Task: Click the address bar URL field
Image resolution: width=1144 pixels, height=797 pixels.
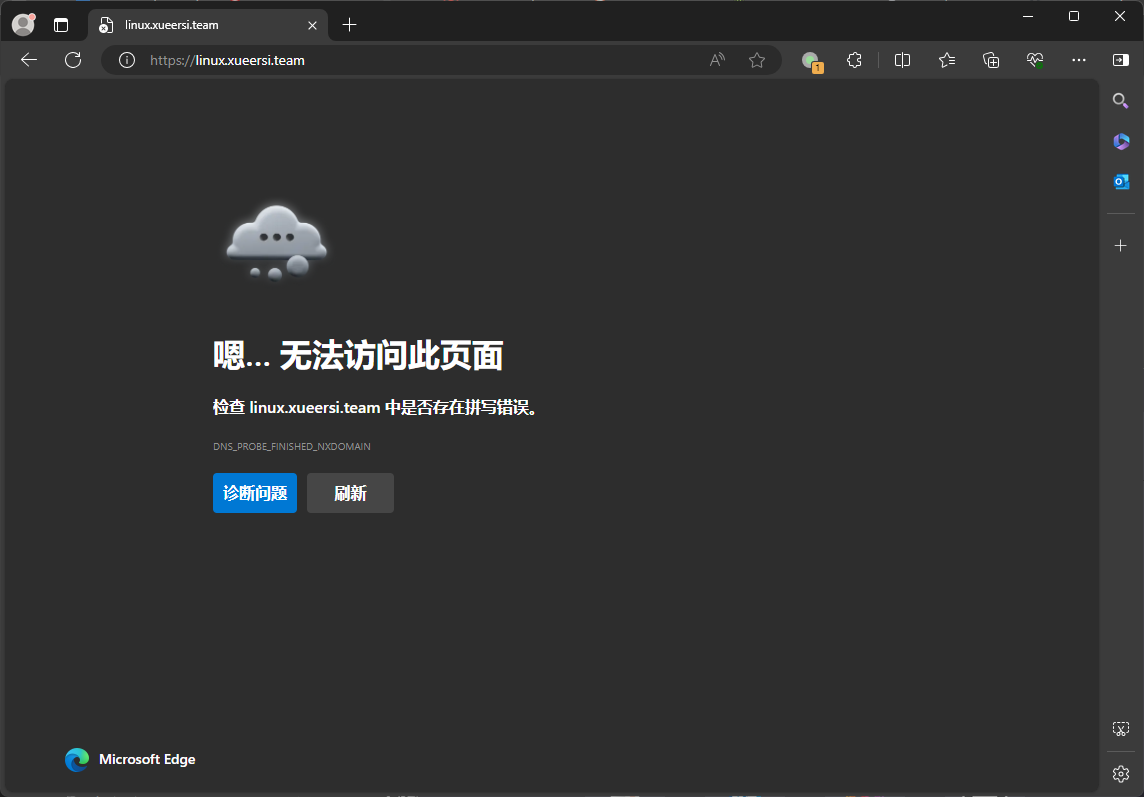Action: (423, 61)
